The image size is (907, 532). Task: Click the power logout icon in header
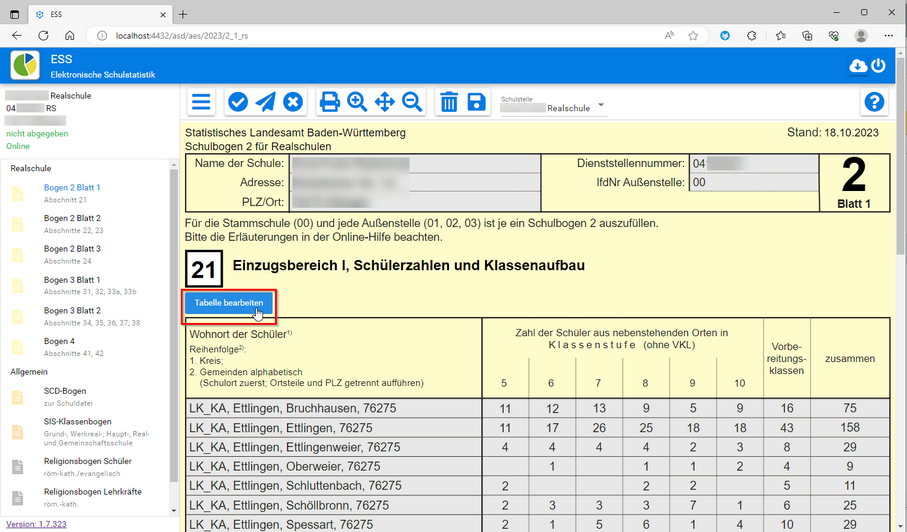tap(879, 66)
